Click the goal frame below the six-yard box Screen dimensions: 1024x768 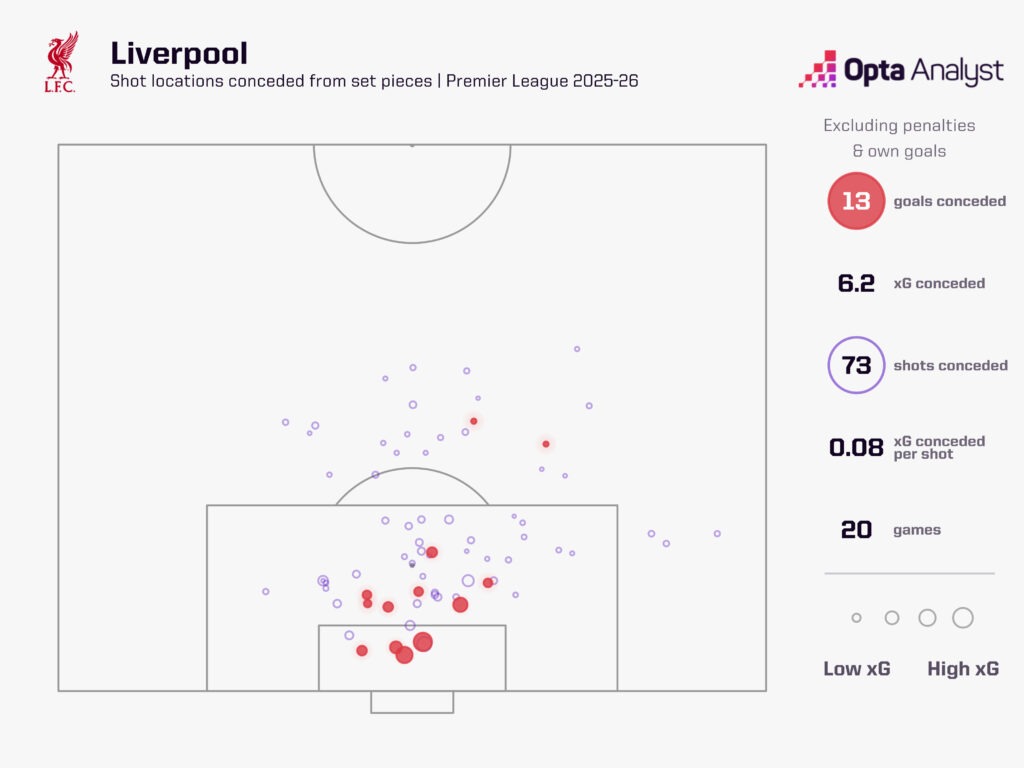(x=412, y=702)
